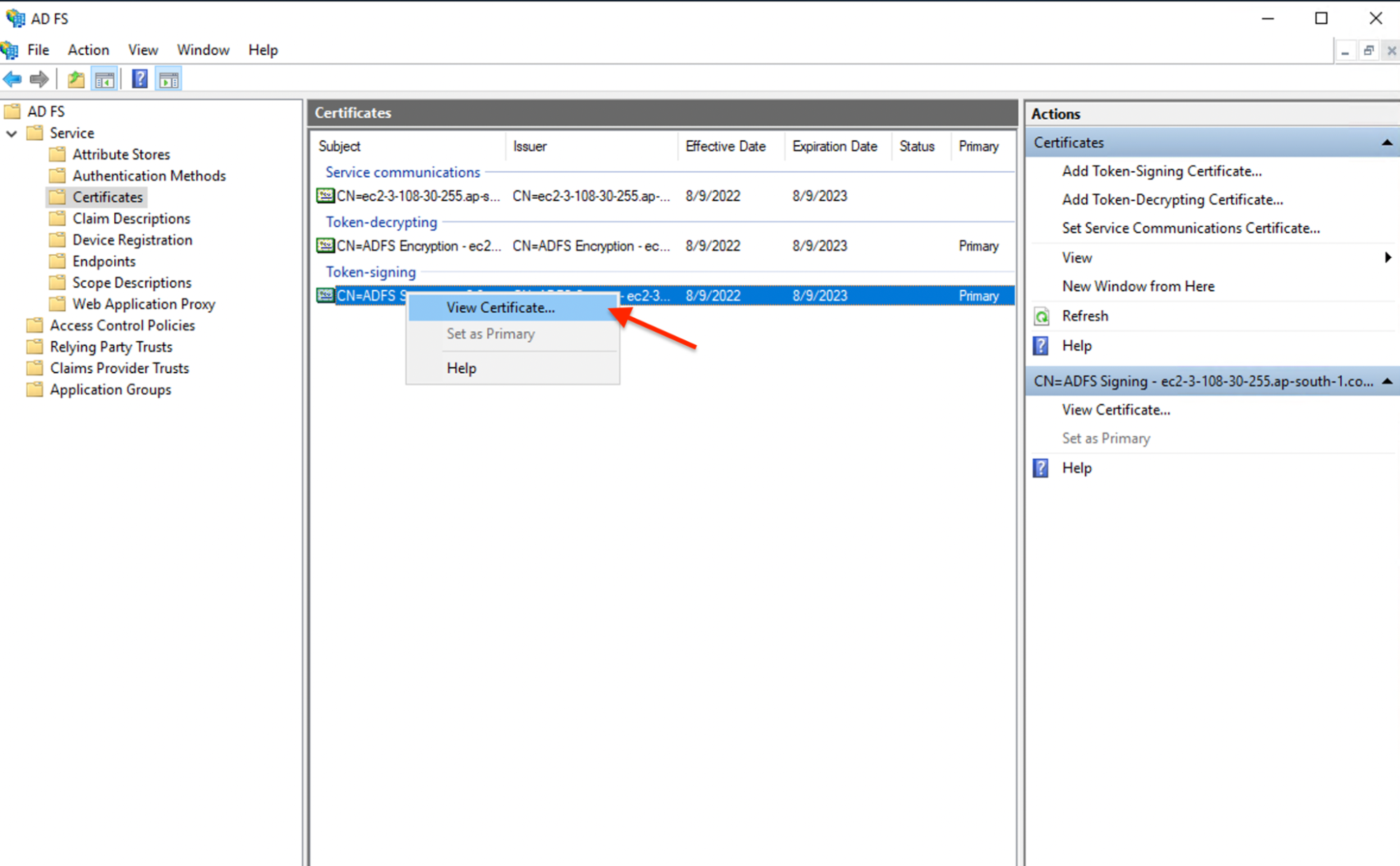This screenshot has width=1400, height=866.
Task: Sort by Expiration Date column header
Action: point(834,146)
